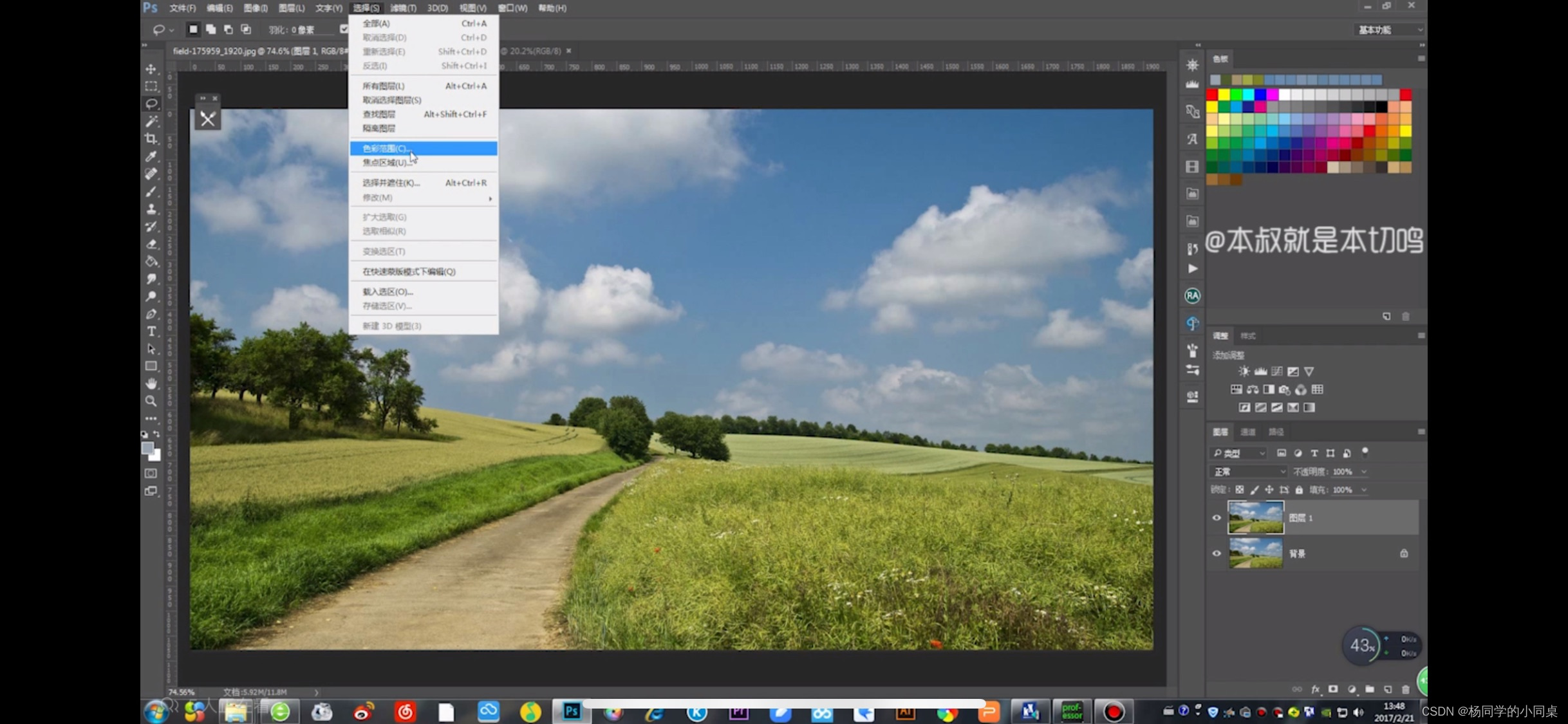Select the Magic Wand tool
Viewport: 1568px width, 724px height.
coord(151,121)
